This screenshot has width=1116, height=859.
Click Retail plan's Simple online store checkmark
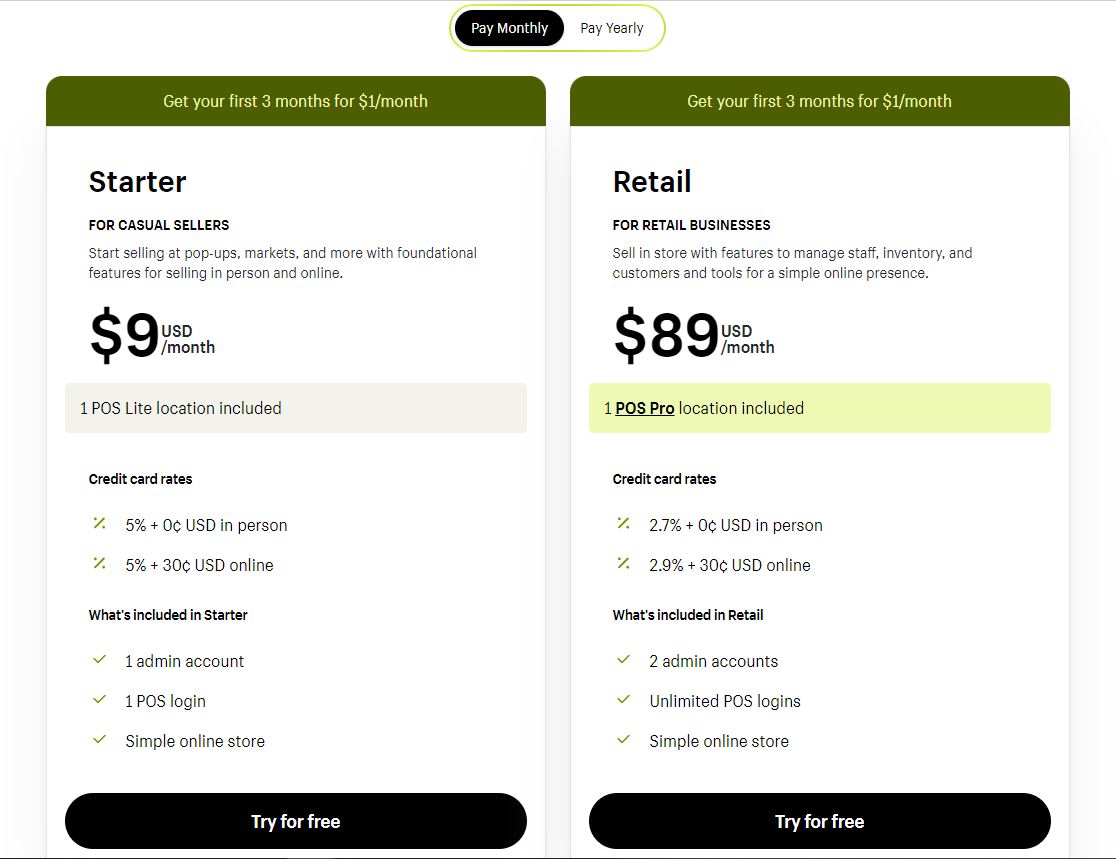coord(623,739)
